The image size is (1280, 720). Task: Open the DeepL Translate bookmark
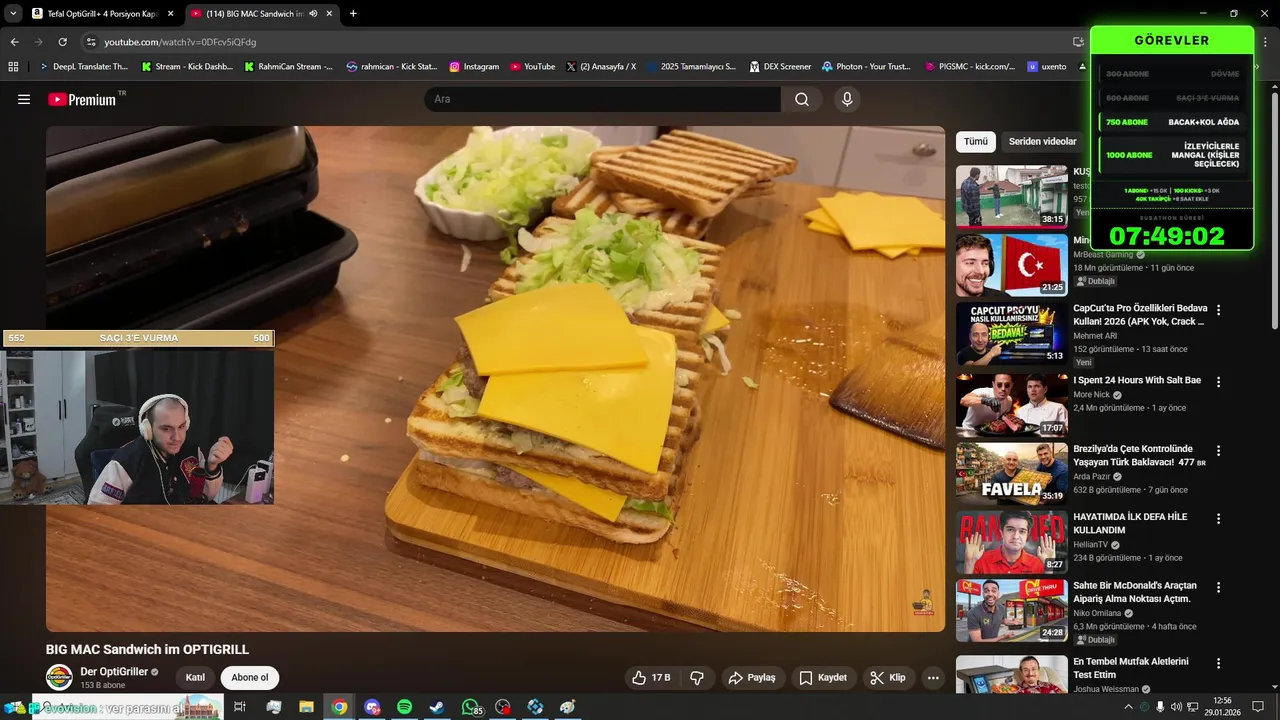[83, 66]
